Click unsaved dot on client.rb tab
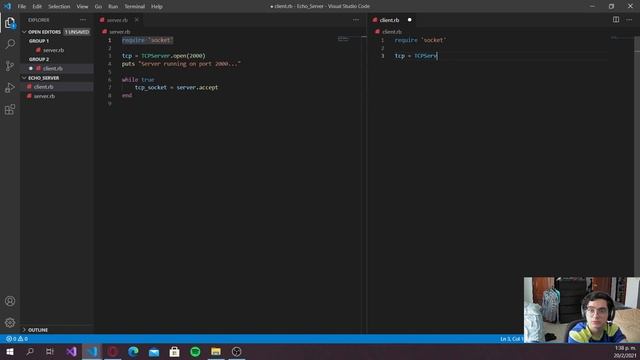640x360 pixels. click(409, 20)
